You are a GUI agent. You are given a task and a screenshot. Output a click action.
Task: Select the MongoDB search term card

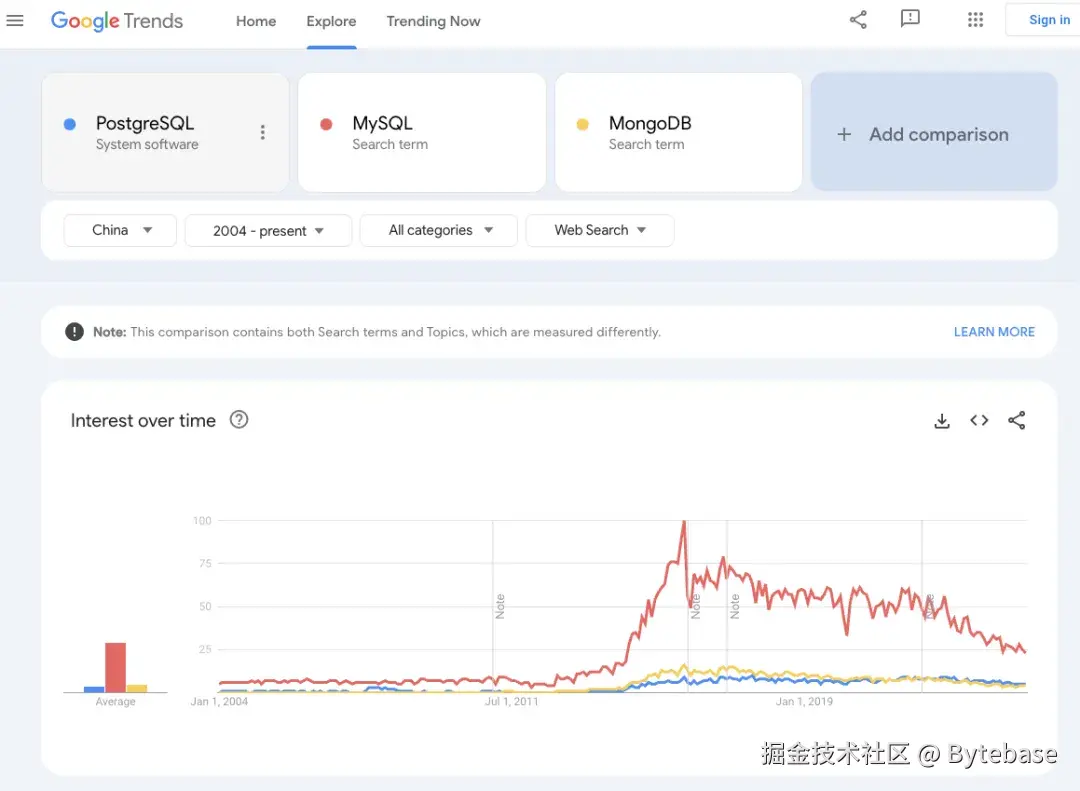[678, 132]
